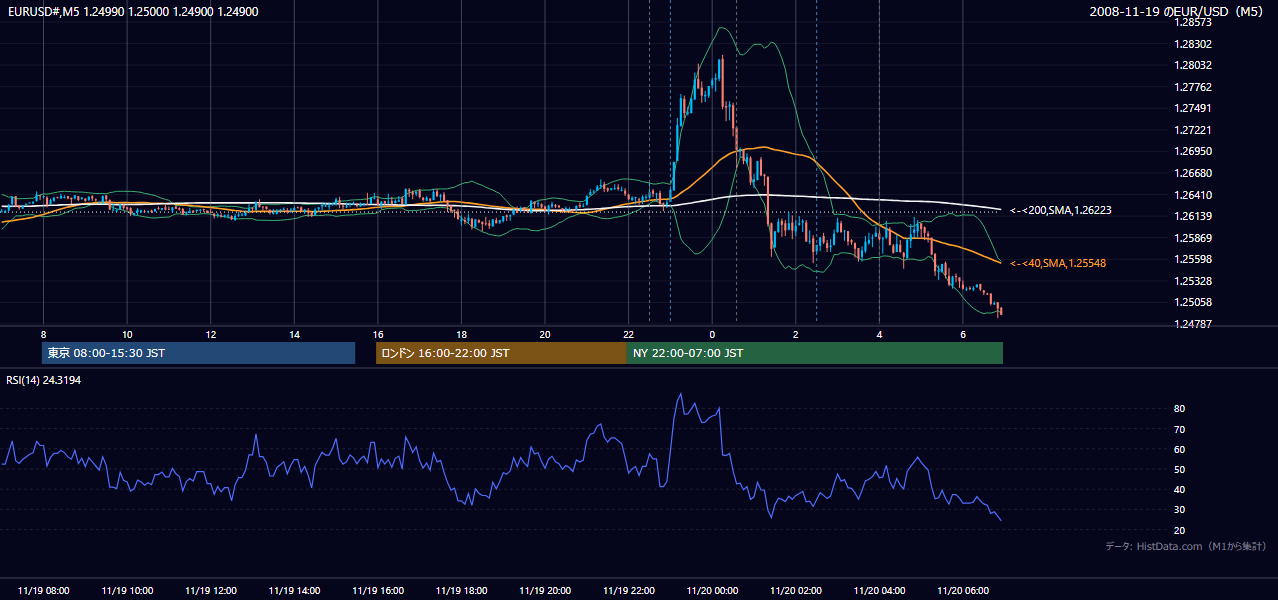The image size is (1278, 600).
Task: Click bottom time label 11/19 20:00
Action: tap(545, 591)
